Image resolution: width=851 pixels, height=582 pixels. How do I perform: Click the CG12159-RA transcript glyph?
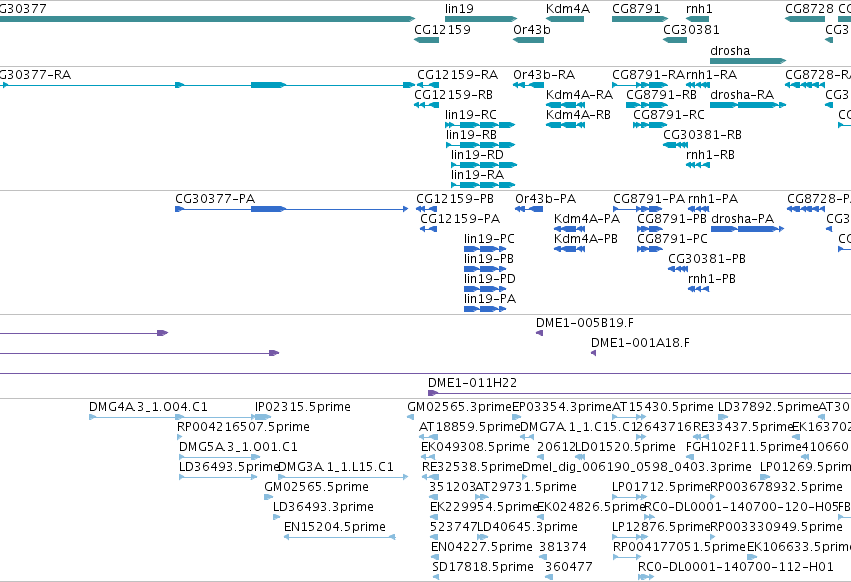point(428,85)
